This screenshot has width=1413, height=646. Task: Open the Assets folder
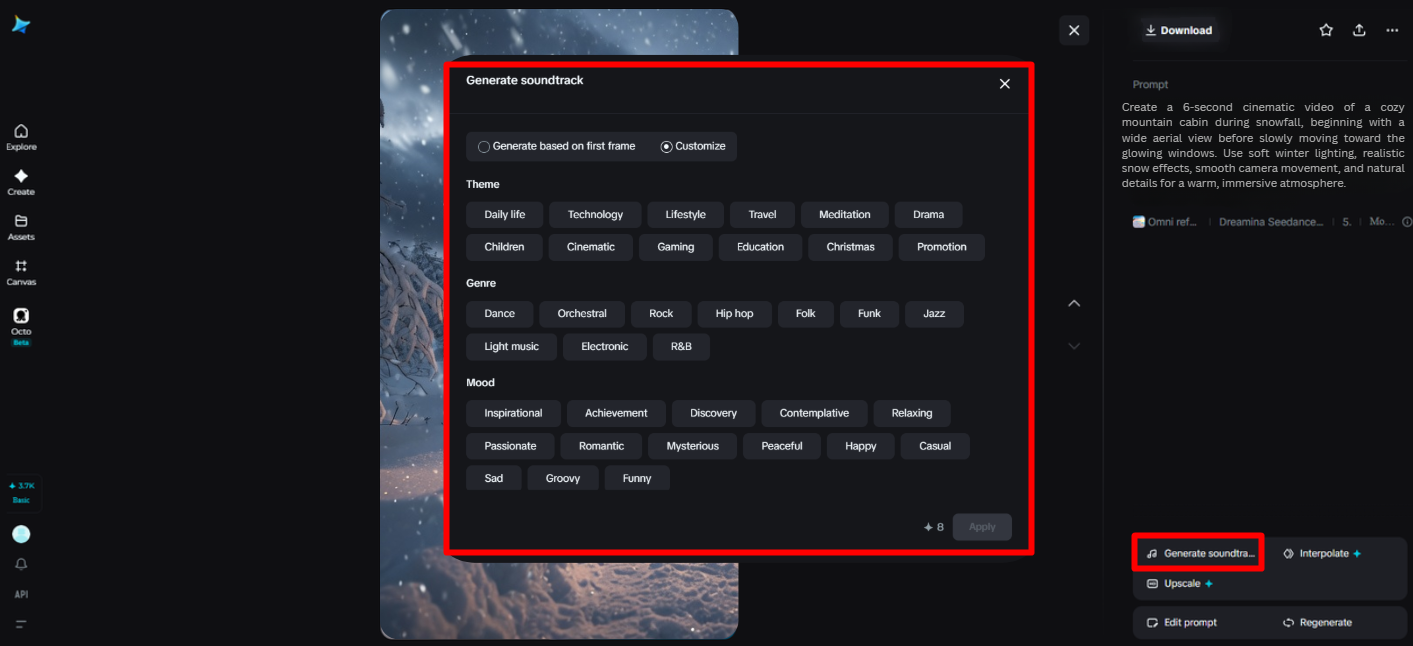pyautogui.click(x=21, y=227)
